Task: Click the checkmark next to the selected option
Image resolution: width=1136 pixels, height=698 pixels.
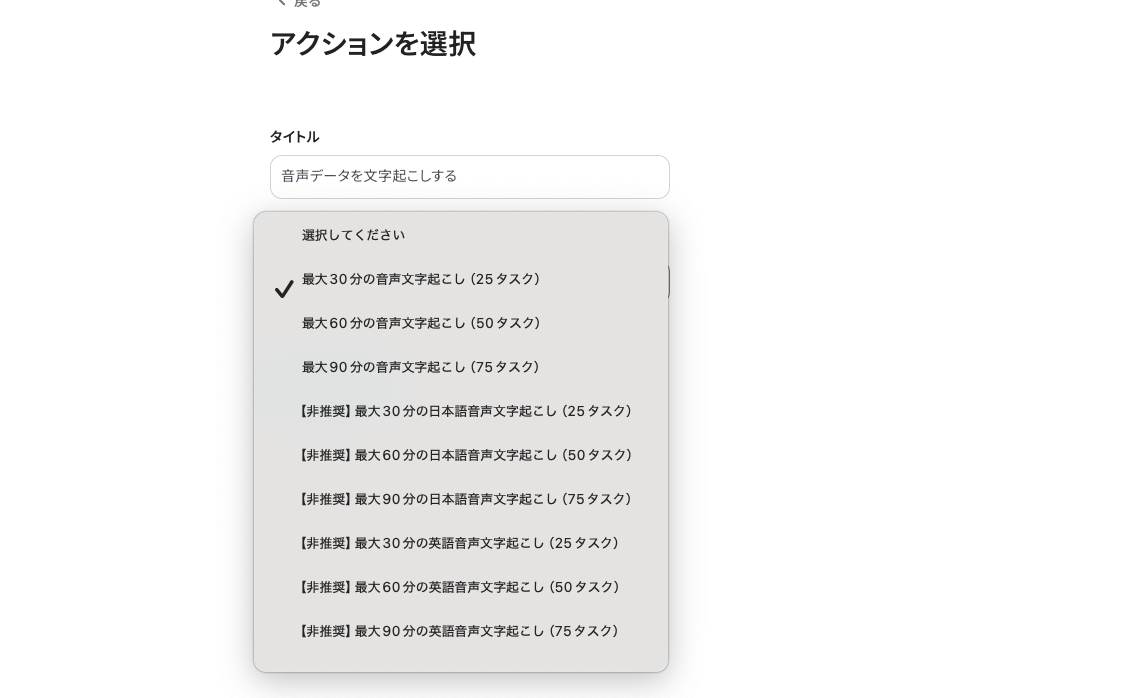Action: click(284, 289)
